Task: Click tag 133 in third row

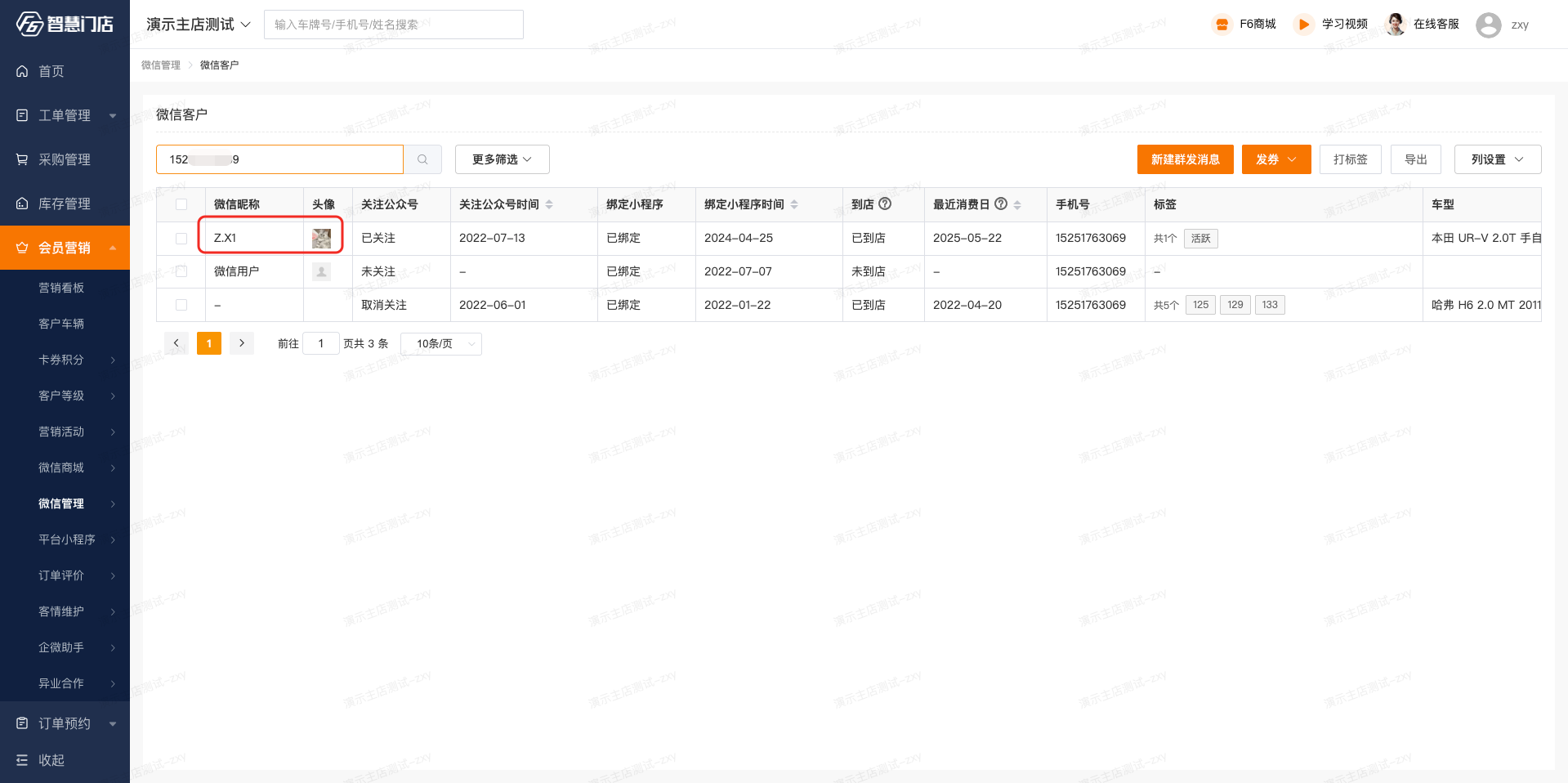Action: tap(1269, 305)
